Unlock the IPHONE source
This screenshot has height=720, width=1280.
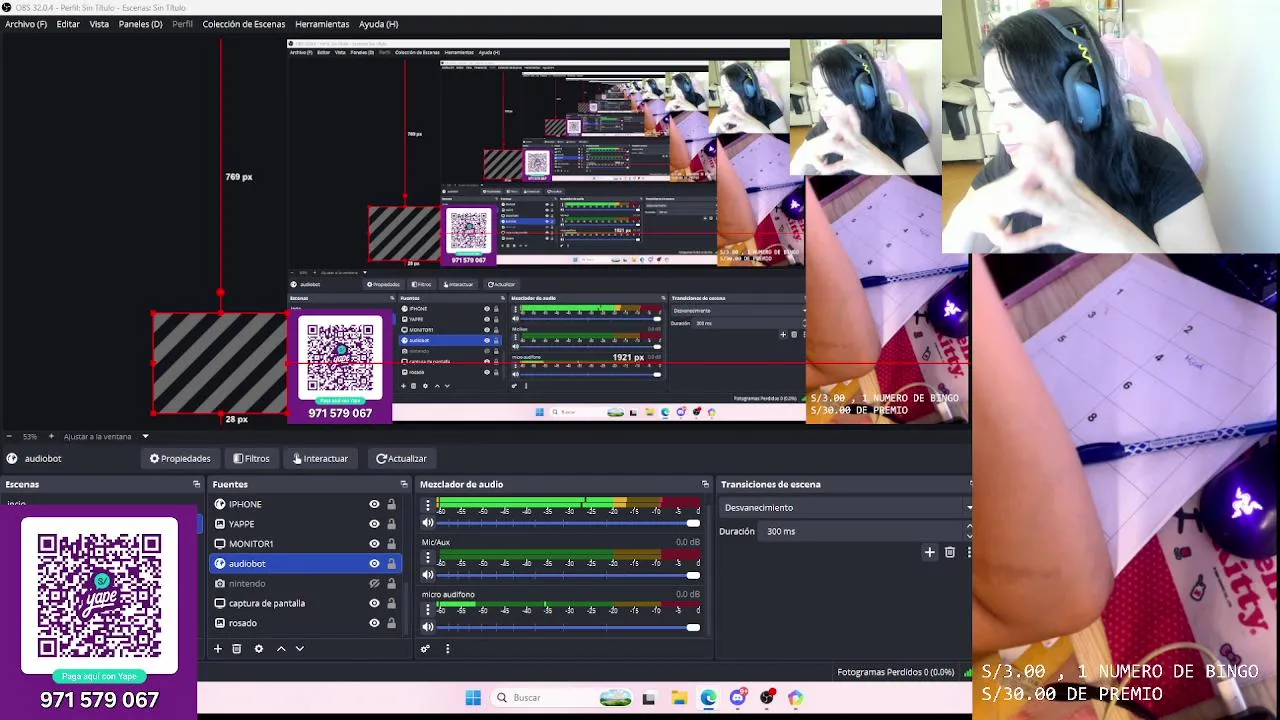(391, 504)
